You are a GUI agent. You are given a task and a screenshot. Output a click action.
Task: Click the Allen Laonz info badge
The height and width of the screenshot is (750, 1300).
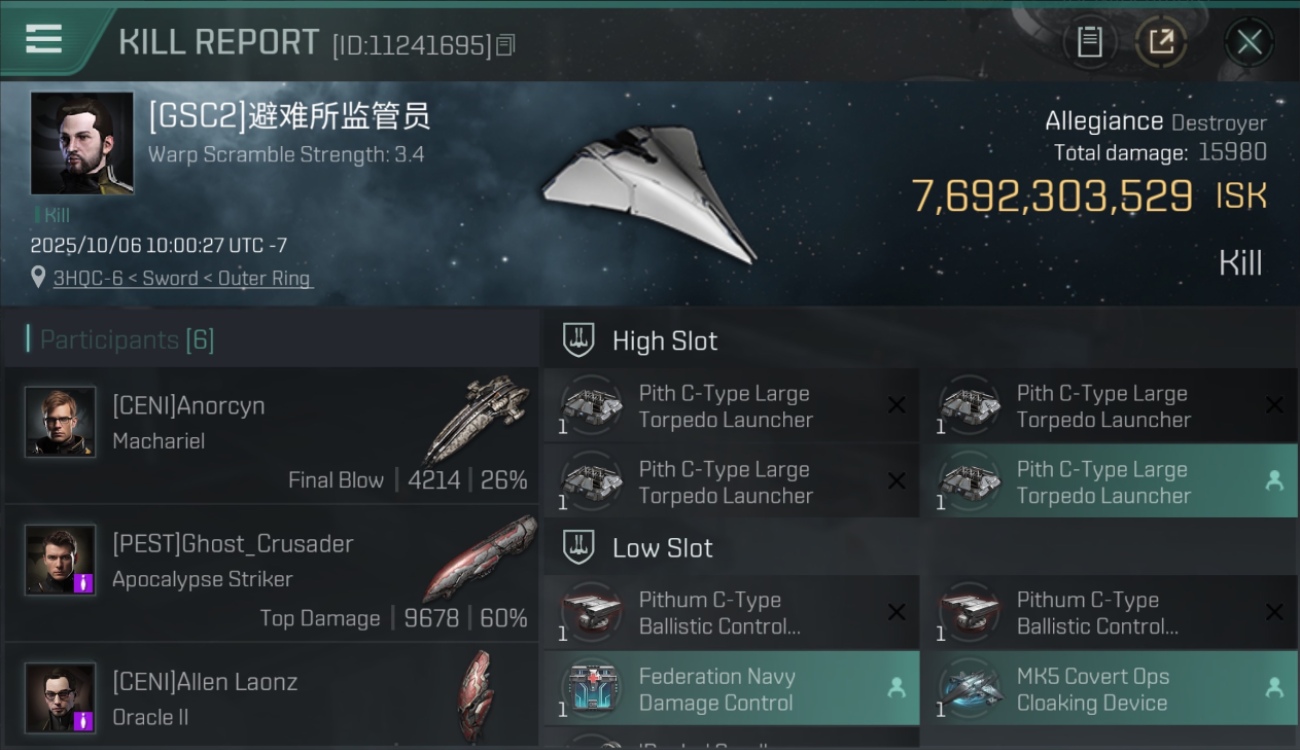click(x=84, y=720)
